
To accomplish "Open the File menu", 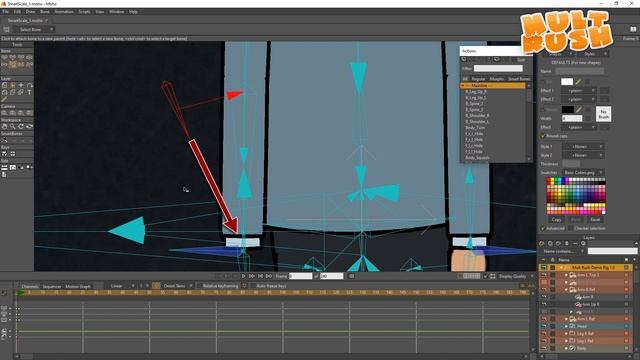I will pos(5,12).
